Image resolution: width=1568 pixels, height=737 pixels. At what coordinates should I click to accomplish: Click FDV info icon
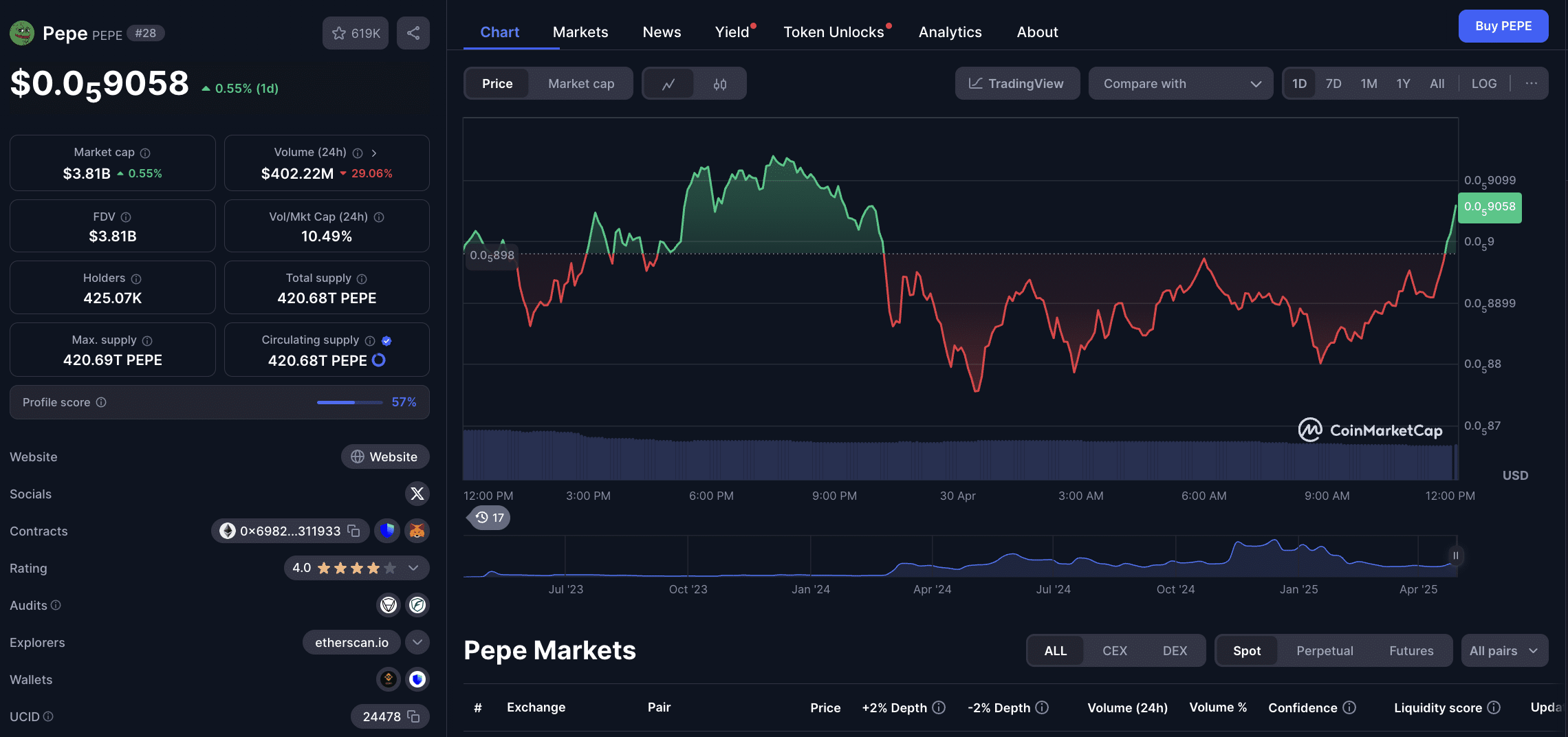tap(126, 217)
